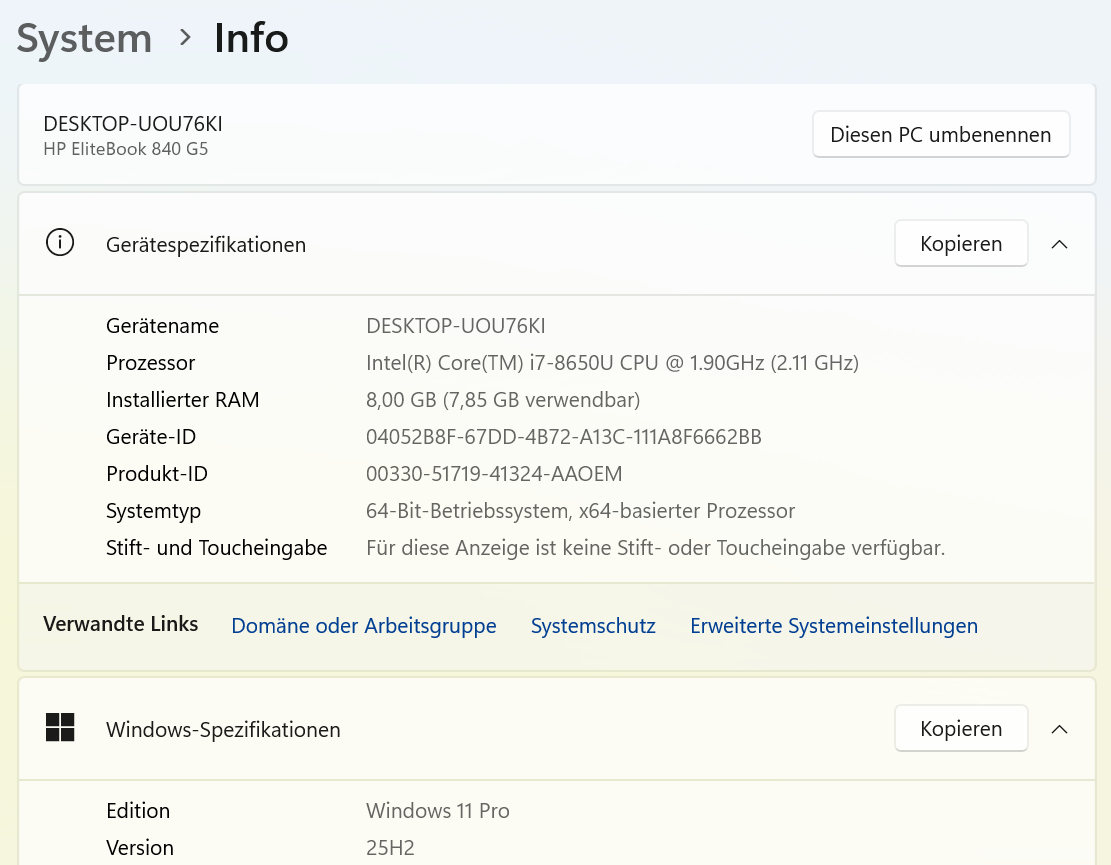The height and width of the screenshot is (865, 1111).
Task: Click the Prozessor label
Action: tap(150, 363)
